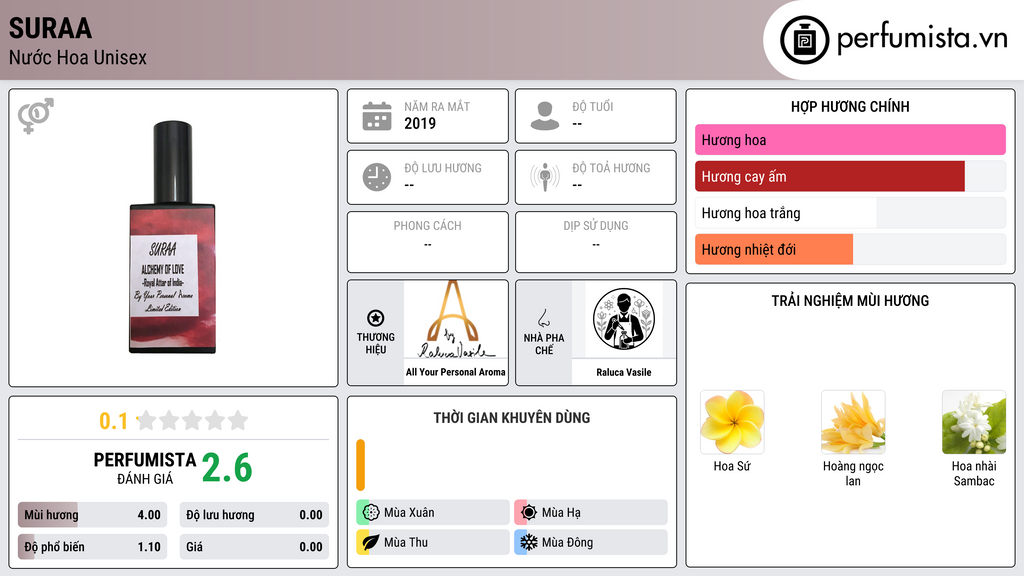Click the spring flower icon for Mùa Xuân
This screenshot has height=576, width=1024.
click(x=370, y=513)
